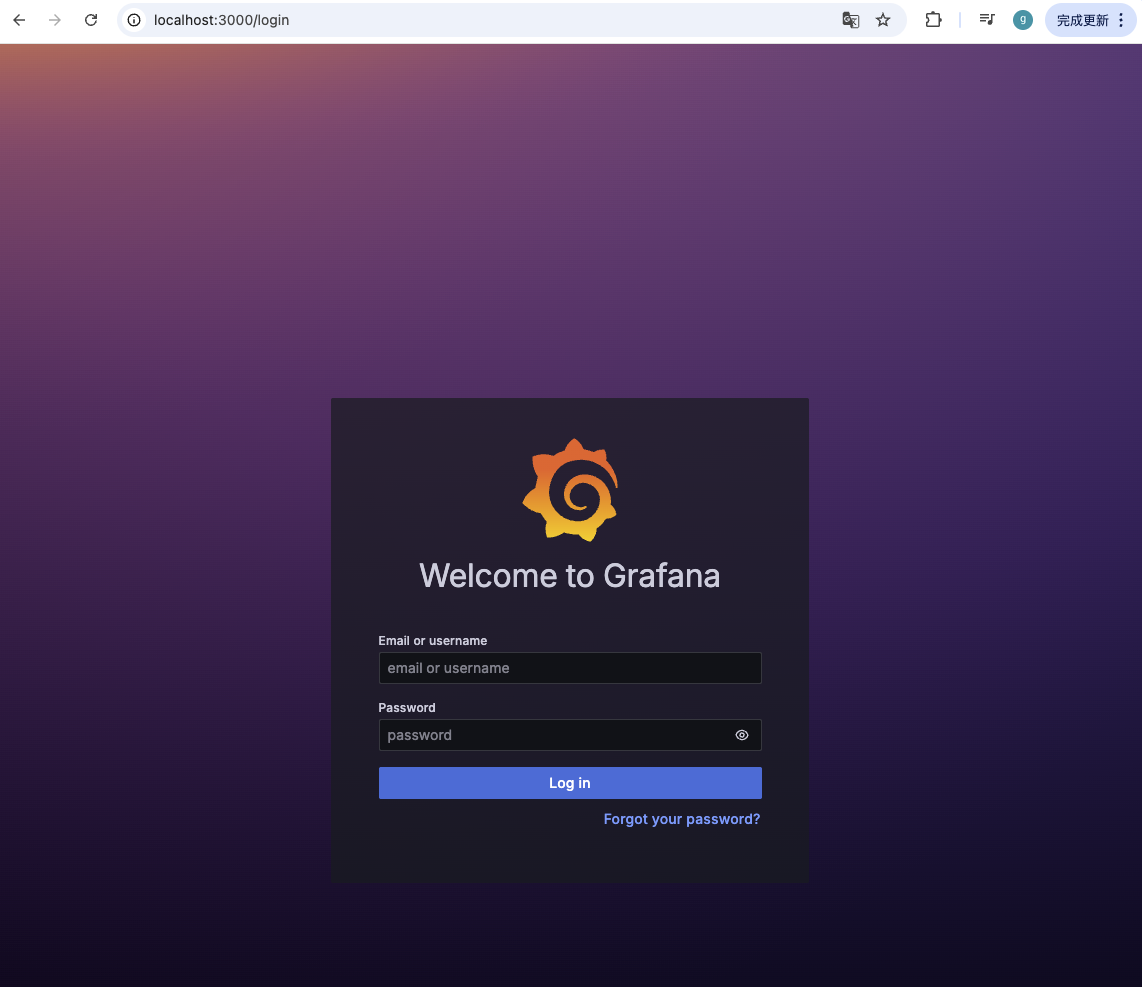This screenshot has width=1142, height=987.
Task: Open the media controls icon
Action: click(987, 20)
